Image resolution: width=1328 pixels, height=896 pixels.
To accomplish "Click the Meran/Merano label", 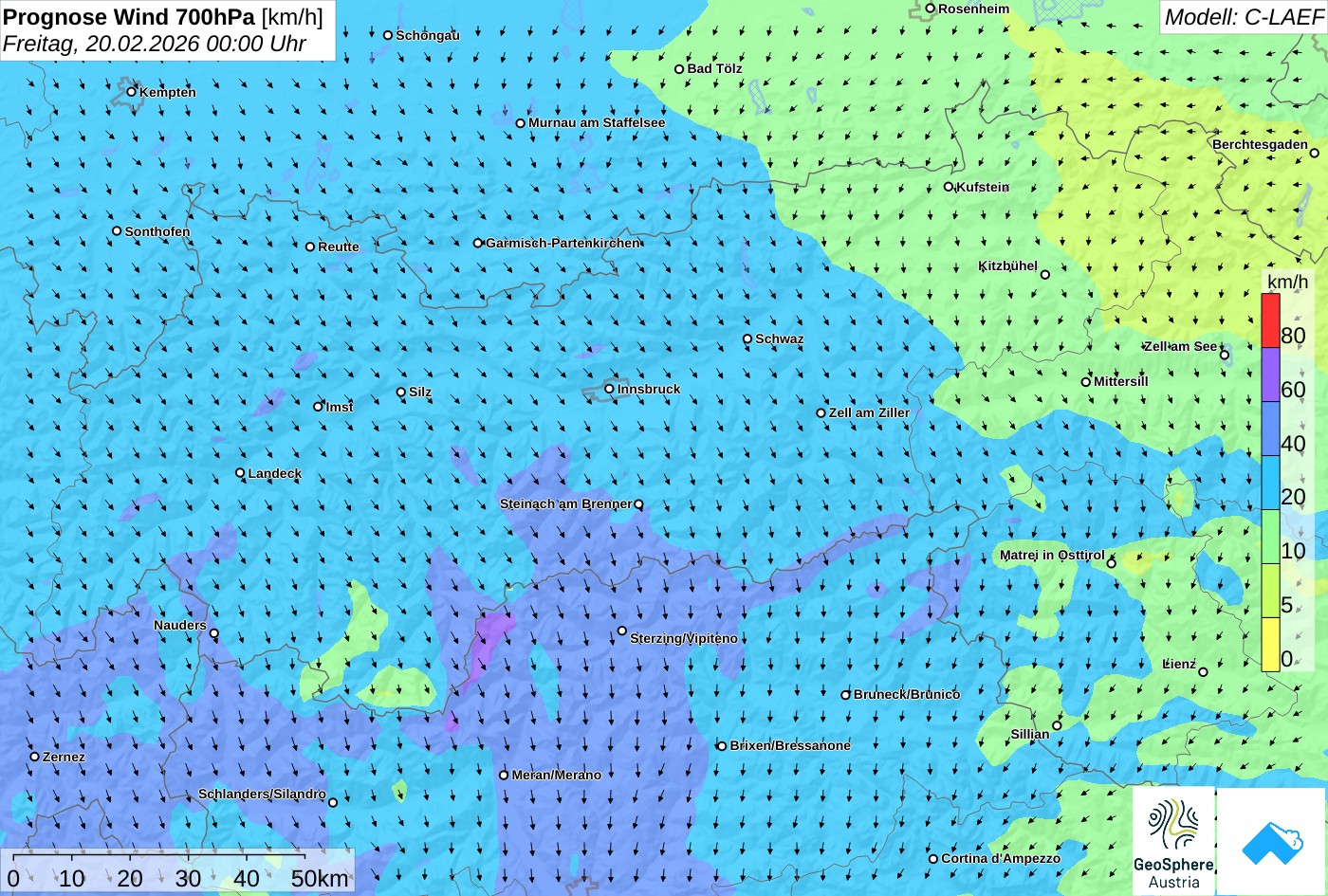I will 557,775.
